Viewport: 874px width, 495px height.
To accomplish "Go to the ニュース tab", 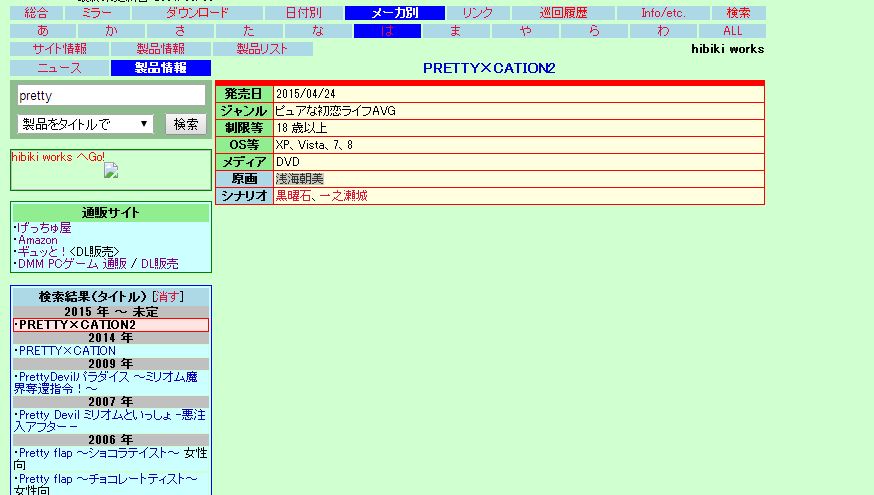I will [59, 68].
